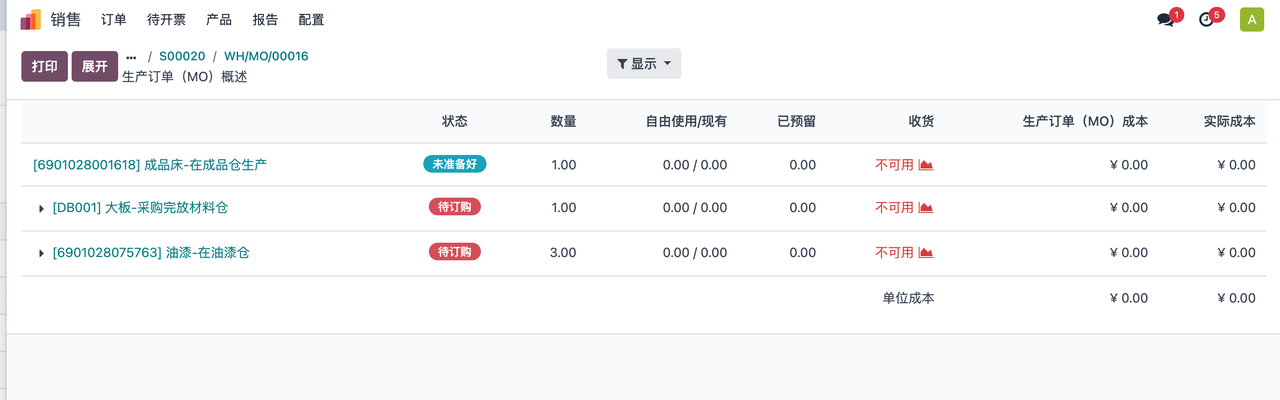The image size is (1280, 400).
Task: Open the 配置 menu
Action: click(x=311, y=19)
